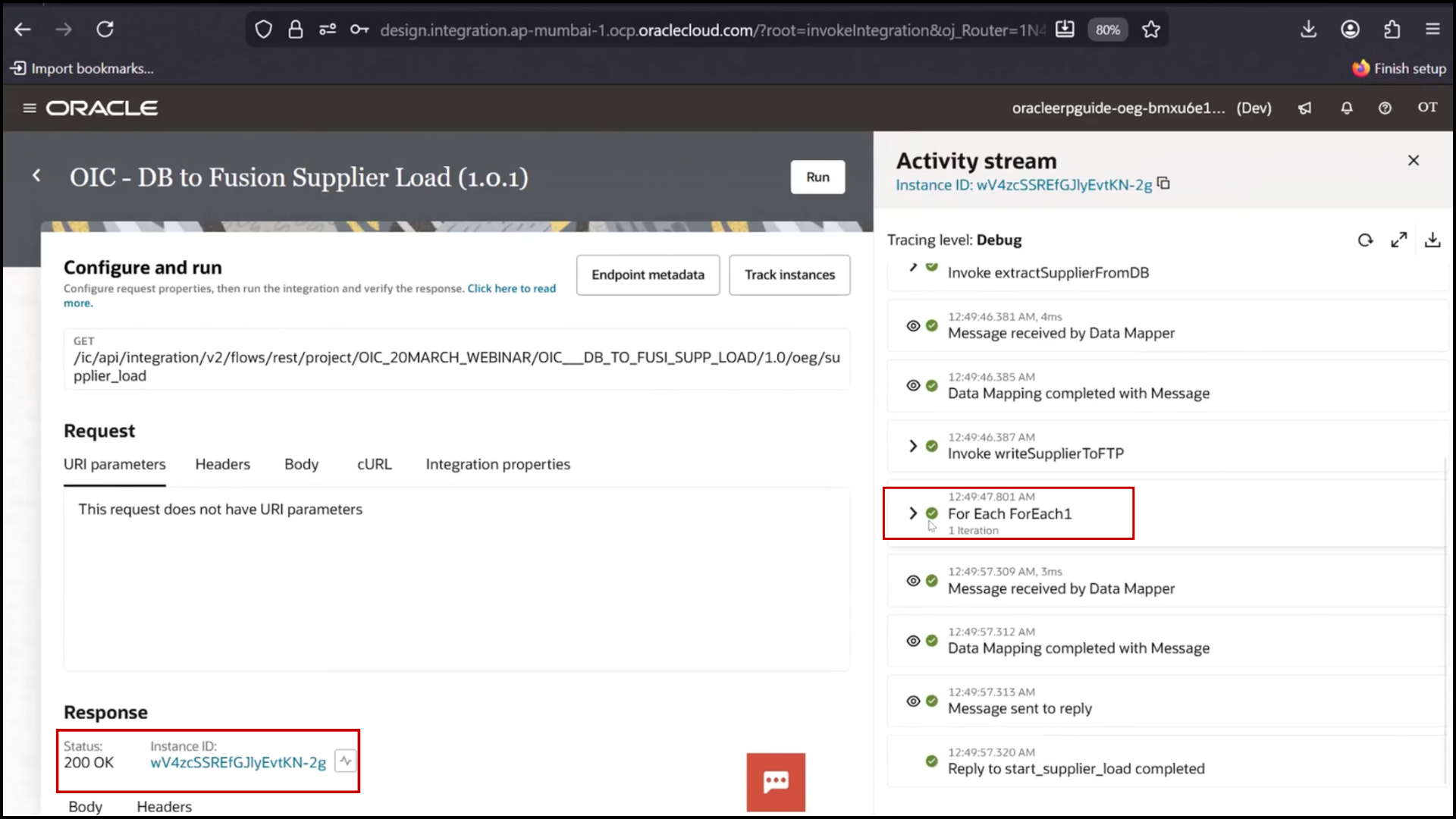Image resolution: width=1456 pixels, height=819 pixels.
Task: Open activity stream icon beside response instance ID
Action: click(x=346, y=761)
